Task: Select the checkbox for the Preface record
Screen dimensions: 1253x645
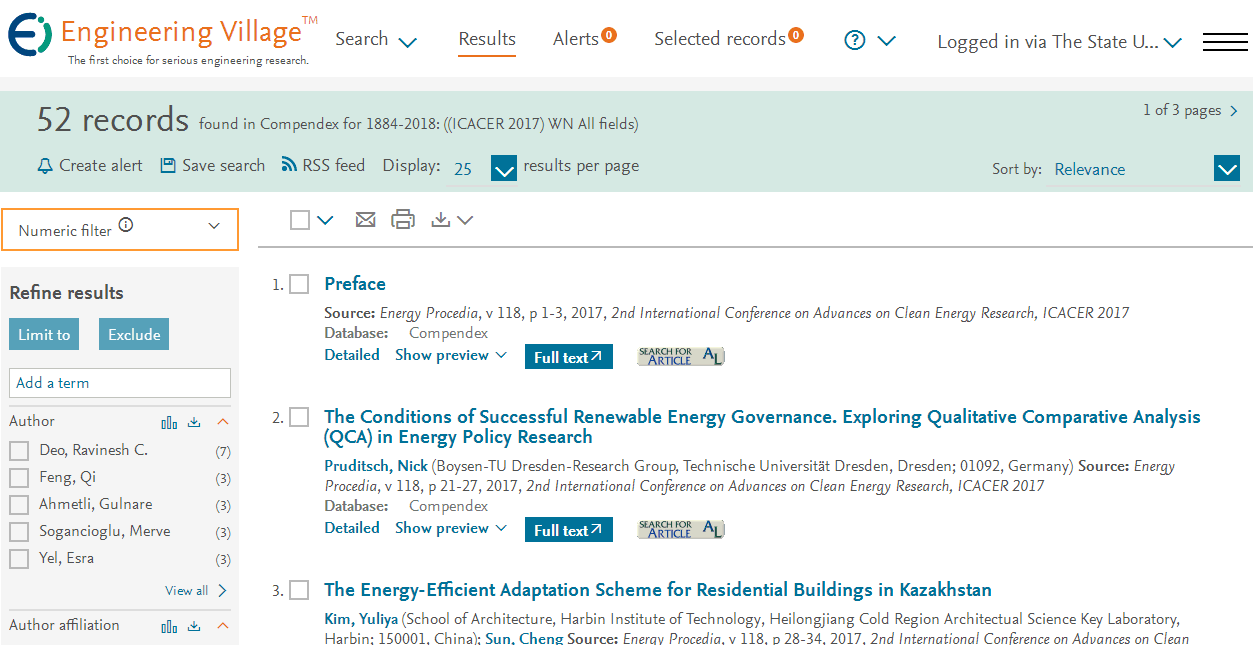Action: [x=299, y=284]
